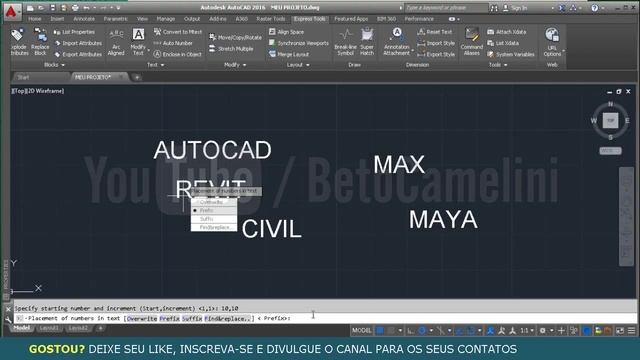The width and height of the screenshot is (640, 360).
Task: Open the Insert ribbon tab
Action: click(x=57, y=19)
